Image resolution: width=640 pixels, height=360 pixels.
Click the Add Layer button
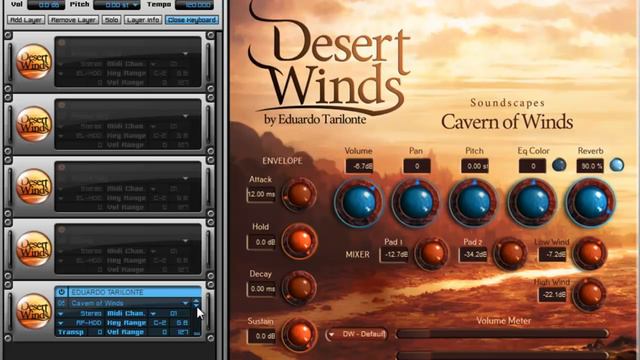pyautogui.click(x=26, y=20)
